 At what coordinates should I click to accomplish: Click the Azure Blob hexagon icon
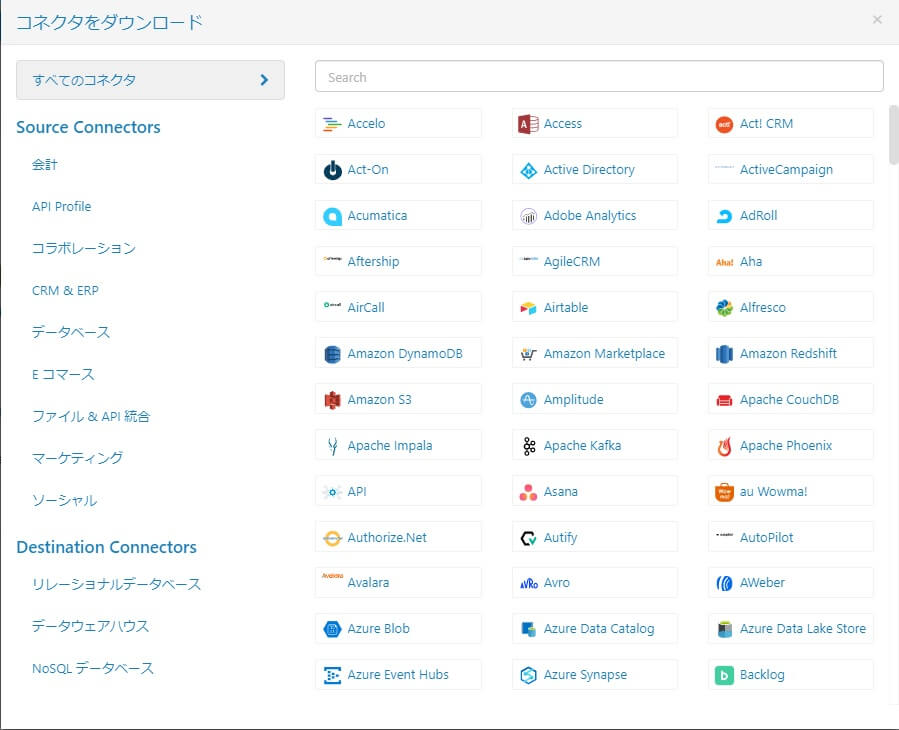pyautogui.click(x=332, y=629)
